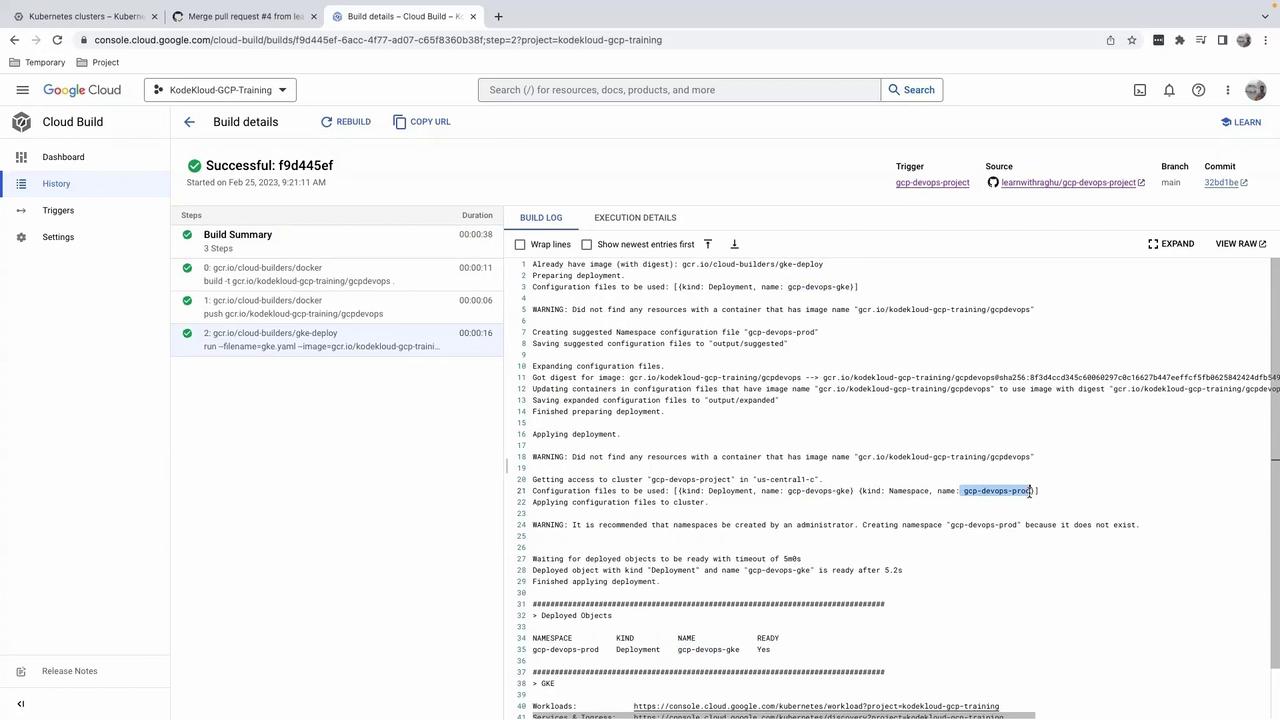
Task: Activate Cloud Shell terminal icon
Action: click(1140, 90)
